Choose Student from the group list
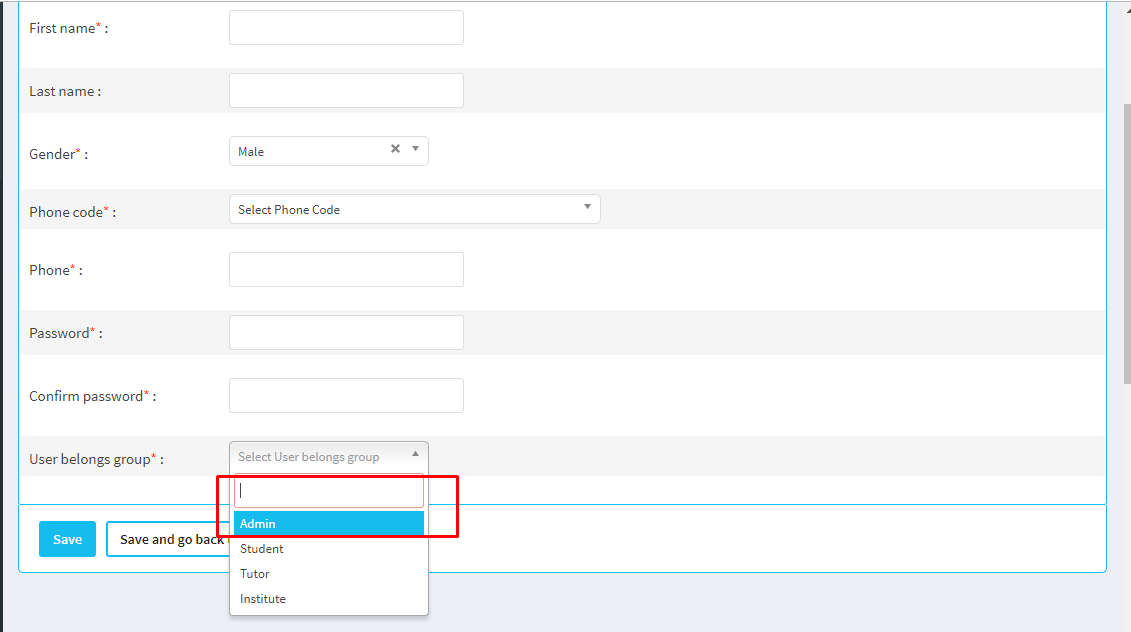 [328, 549]
